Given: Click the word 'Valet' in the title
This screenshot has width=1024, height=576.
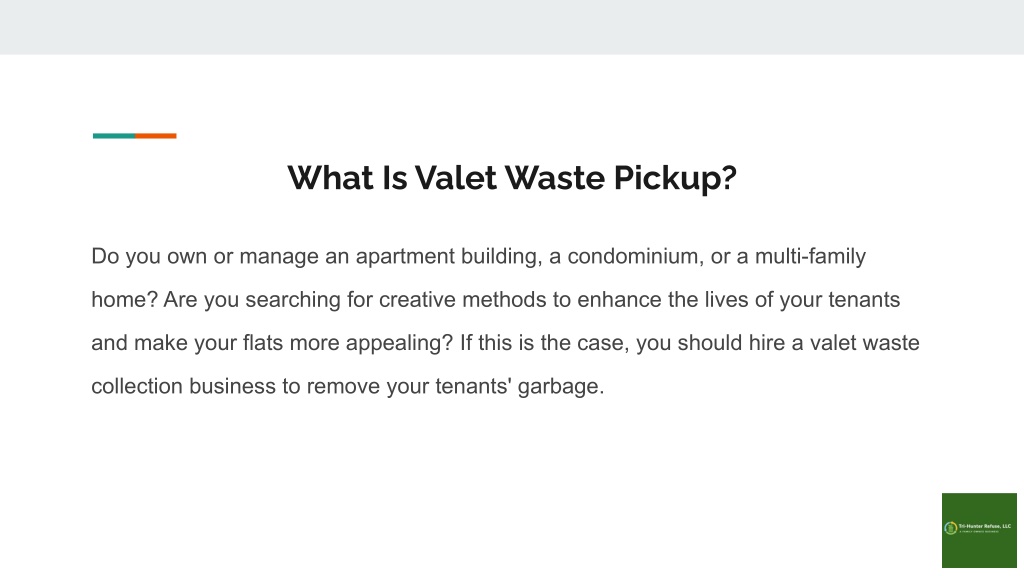Looking at the screenshot, I should click(x=456, y=178).
